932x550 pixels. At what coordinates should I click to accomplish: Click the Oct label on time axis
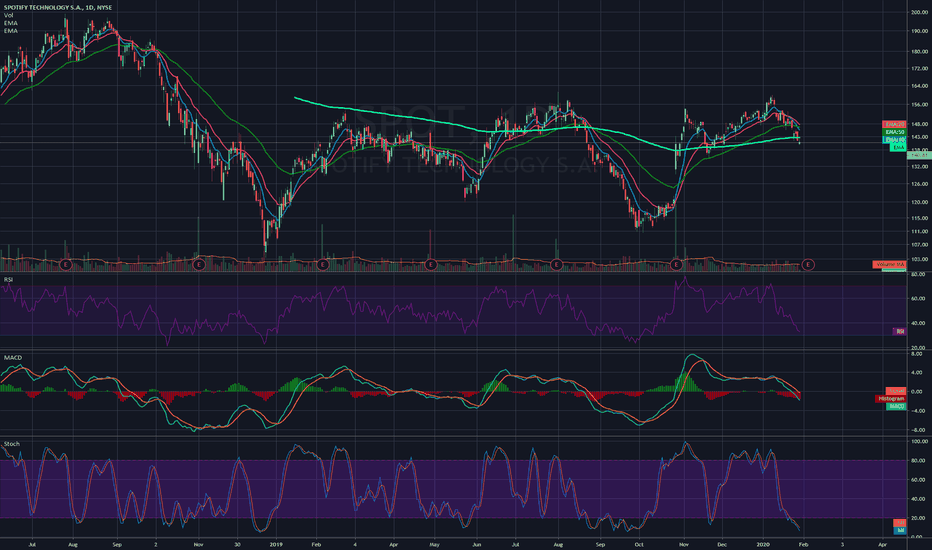[x=638, y=544]
